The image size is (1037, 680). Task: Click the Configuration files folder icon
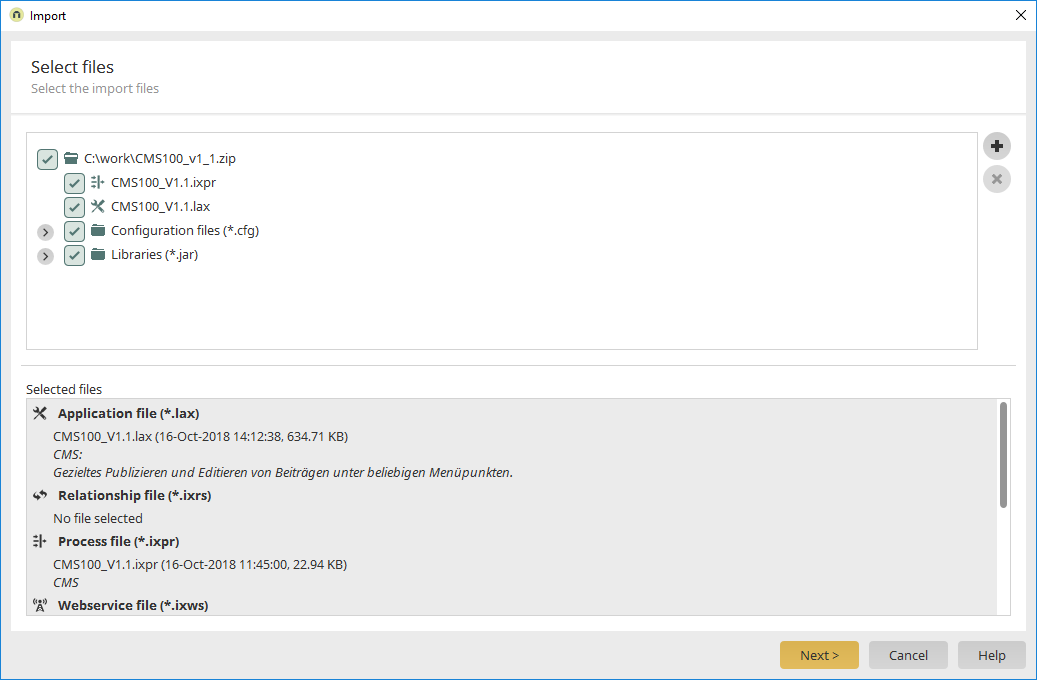[x=98, y=230]
